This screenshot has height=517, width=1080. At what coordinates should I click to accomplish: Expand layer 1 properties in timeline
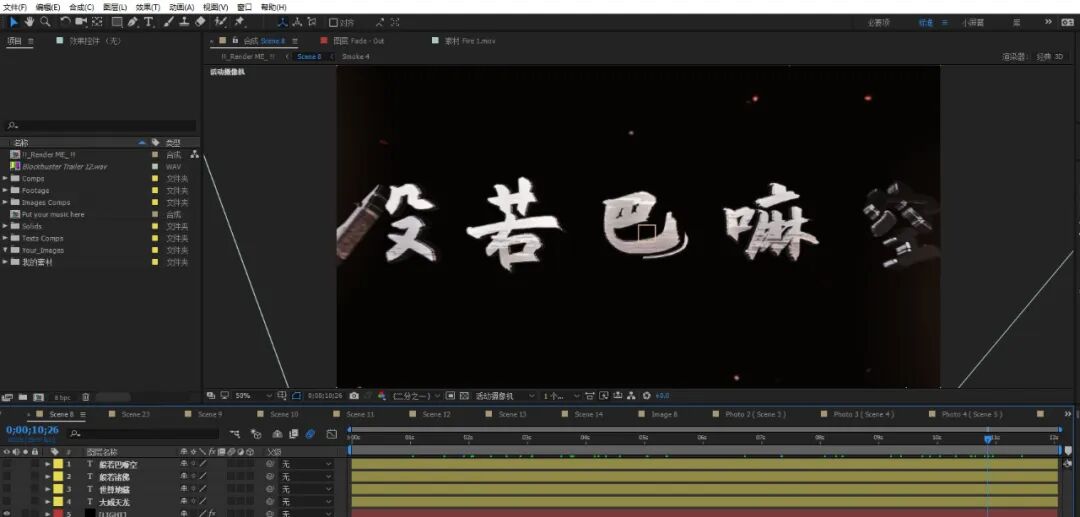point(48,465)
